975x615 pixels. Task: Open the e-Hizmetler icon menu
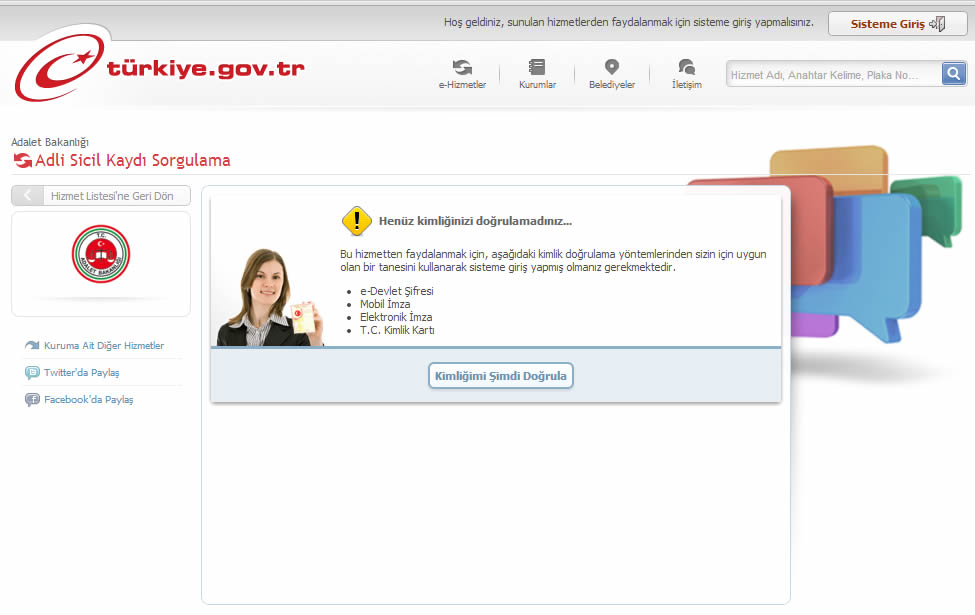pyautogui.click(x=462, y=68)
